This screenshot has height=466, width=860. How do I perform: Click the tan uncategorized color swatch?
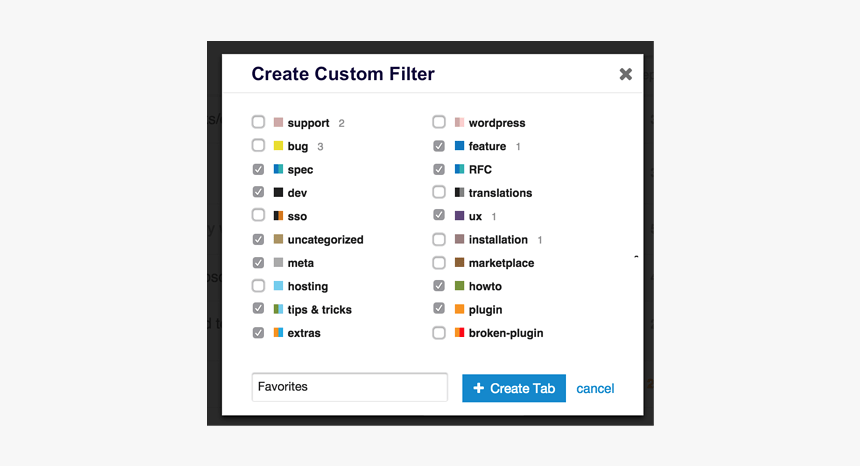(279, 239)
